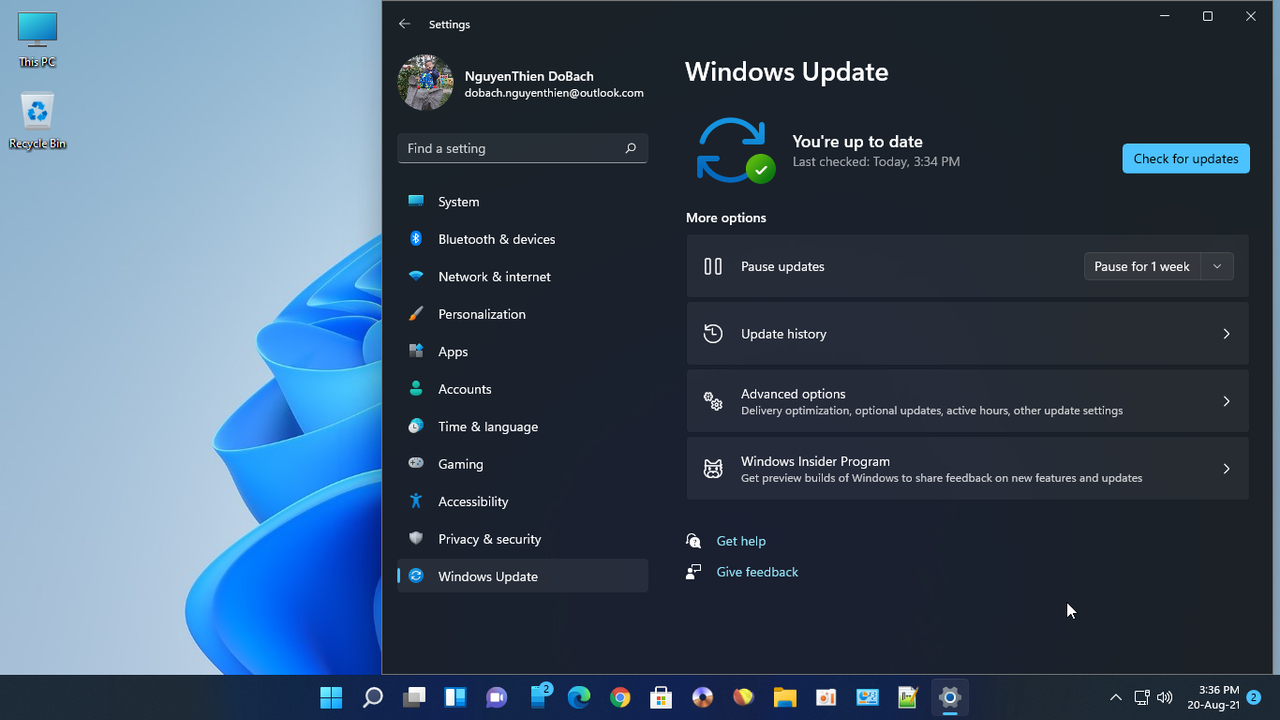Open the user profile picture

[425, 82]
